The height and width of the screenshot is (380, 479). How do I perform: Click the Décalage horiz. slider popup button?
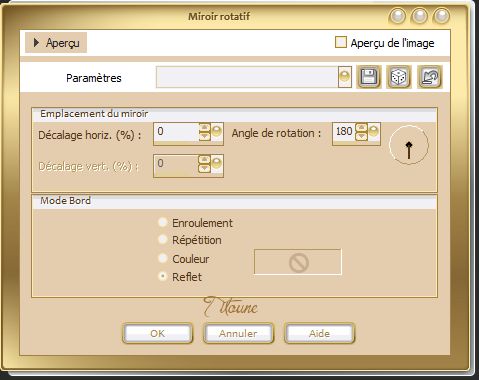point(217,131)
